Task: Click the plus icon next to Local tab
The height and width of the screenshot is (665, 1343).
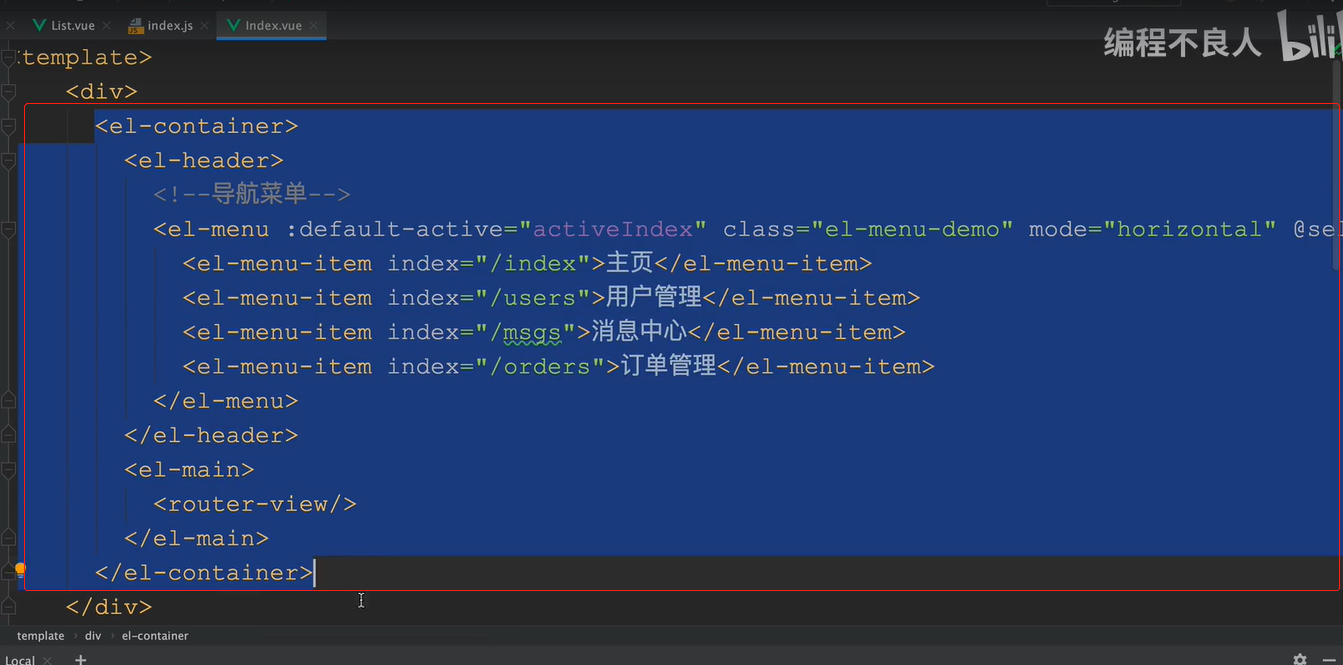Action: pyautogui.click(x=80, y=659)
